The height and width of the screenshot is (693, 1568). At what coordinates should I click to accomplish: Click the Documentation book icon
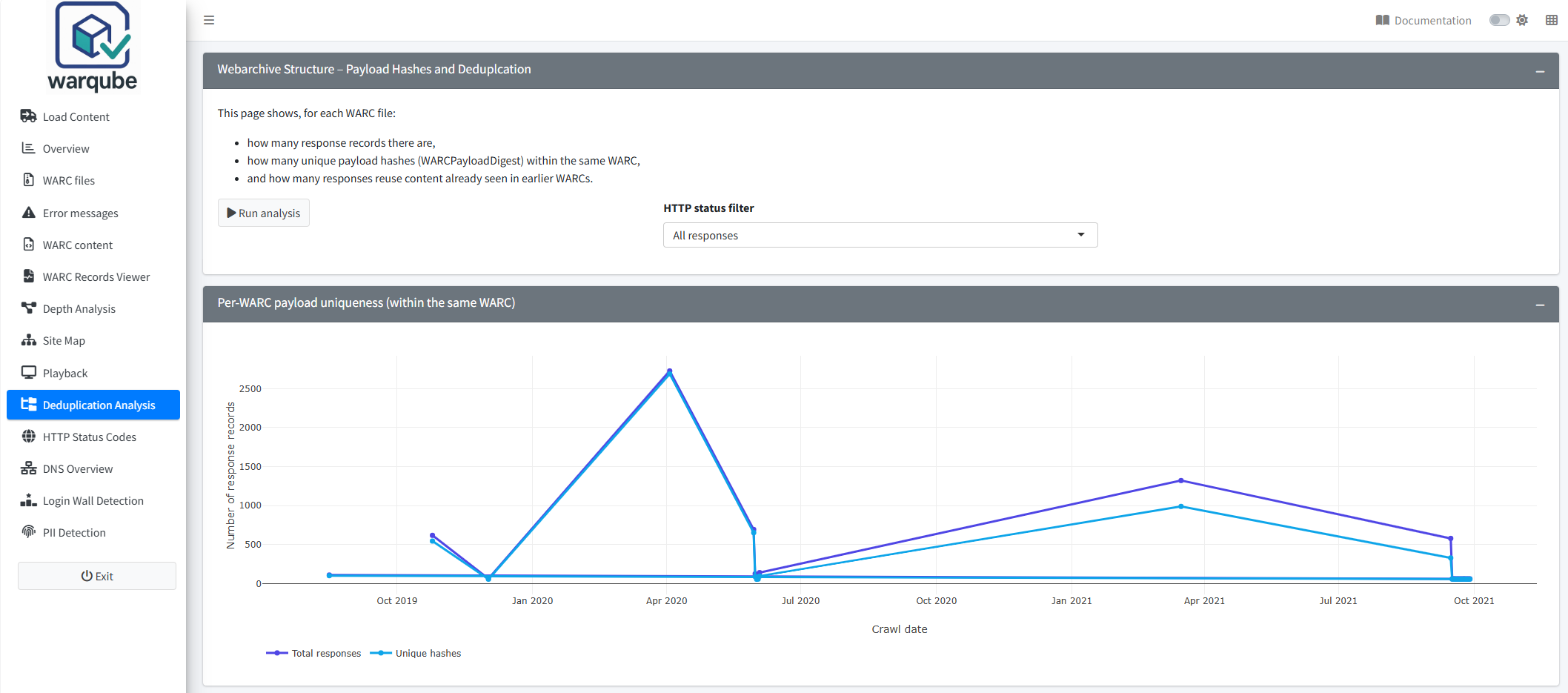click(1382, 20)
